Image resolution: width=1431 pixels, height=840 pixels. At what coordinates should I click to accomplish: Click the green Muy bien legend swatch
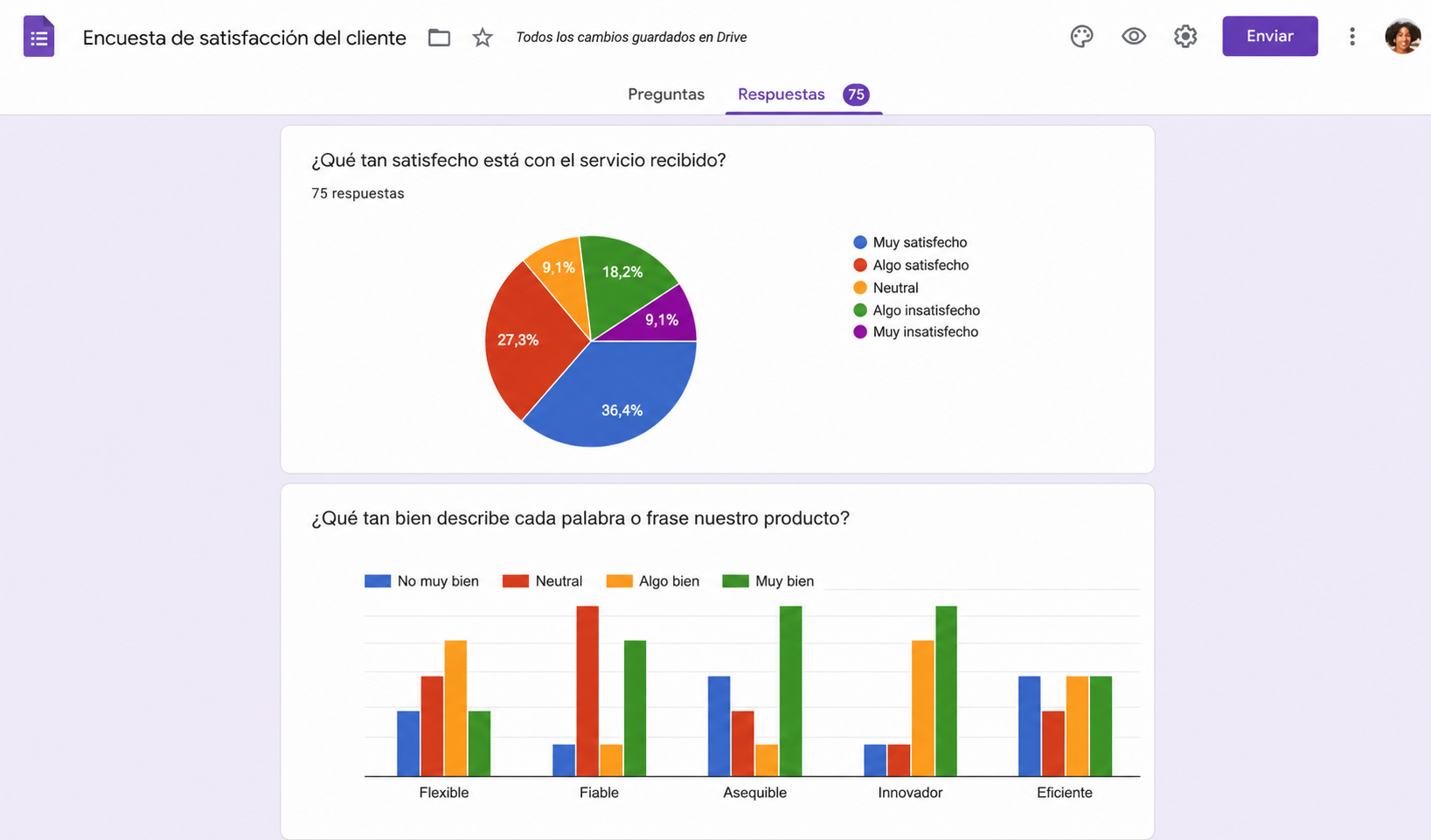pyautogui.click(x=735, y=581)
